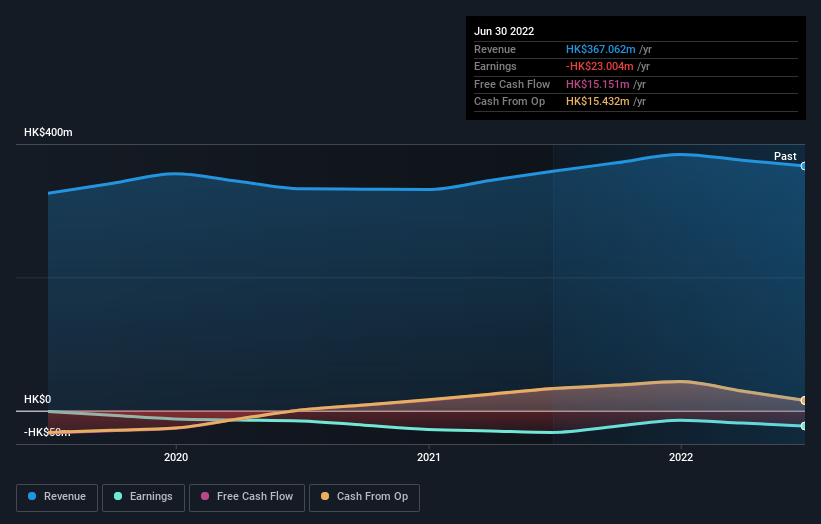
Task: Select the 2020 x-axis label
Action: coord(176,457)
